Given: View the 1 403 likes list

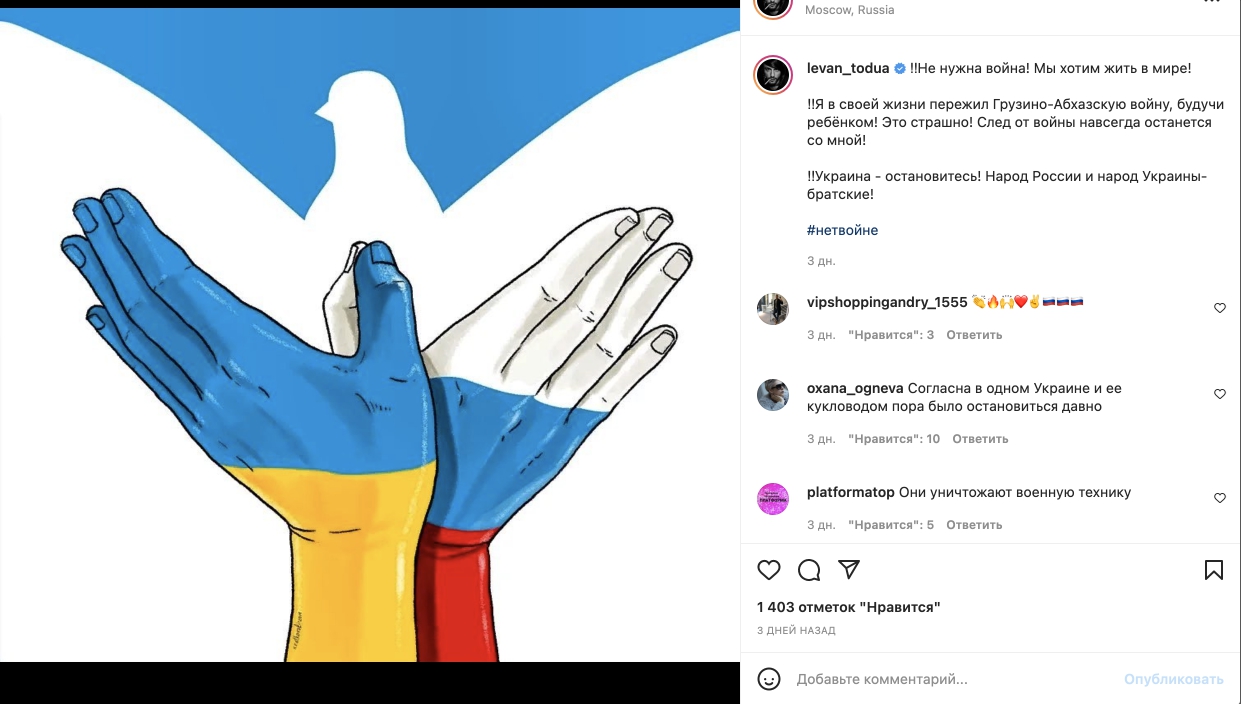Looking at the screenshot, I should 849,607.
